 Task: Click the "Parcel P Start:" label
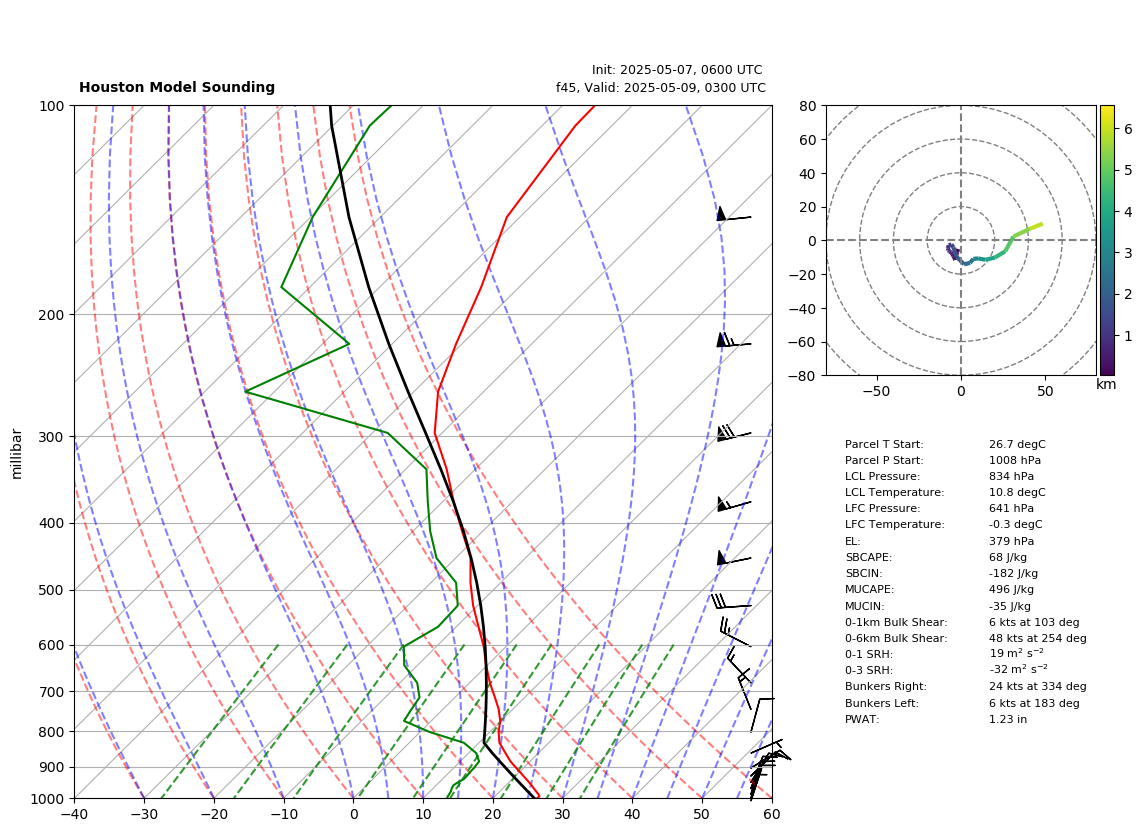883,460
